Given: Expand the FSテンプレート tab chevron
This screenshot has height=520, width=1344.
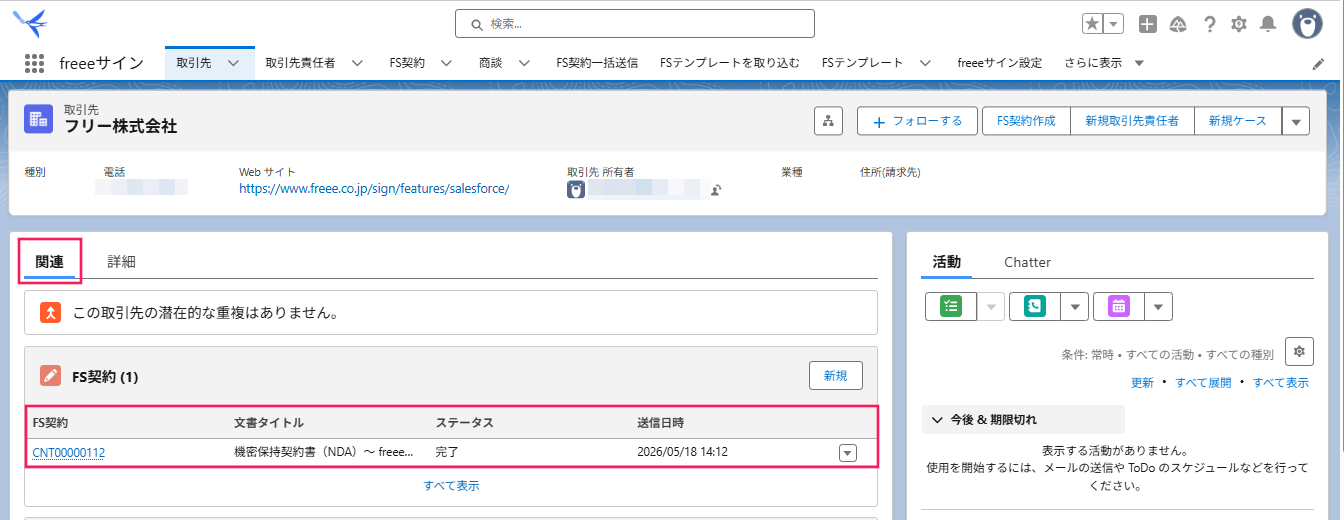Looking at the screenshot, I should tap(925, 63).
